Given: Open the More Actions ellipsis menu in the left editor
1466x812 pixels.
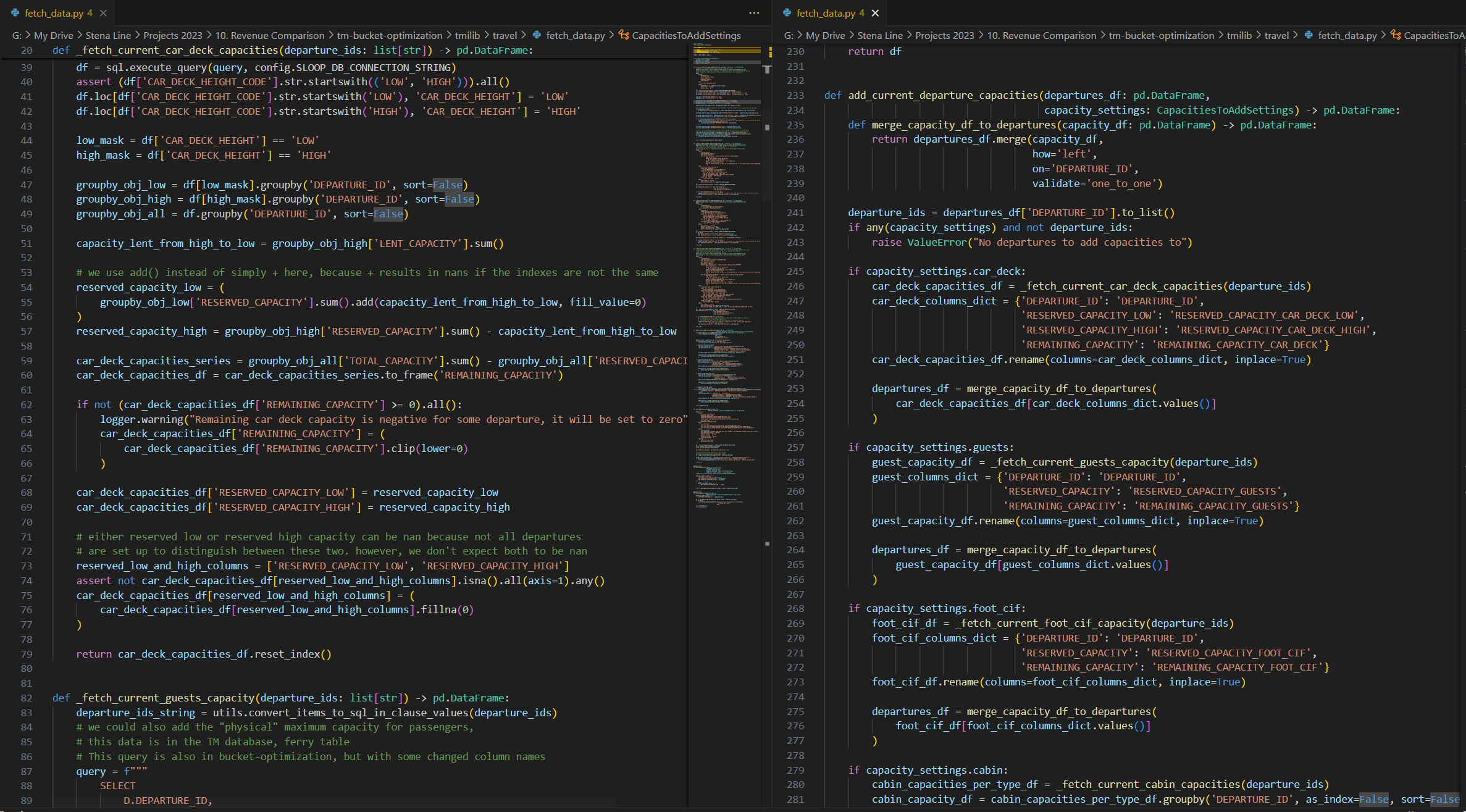Looking at the screenshot, I should click(755, 13).
